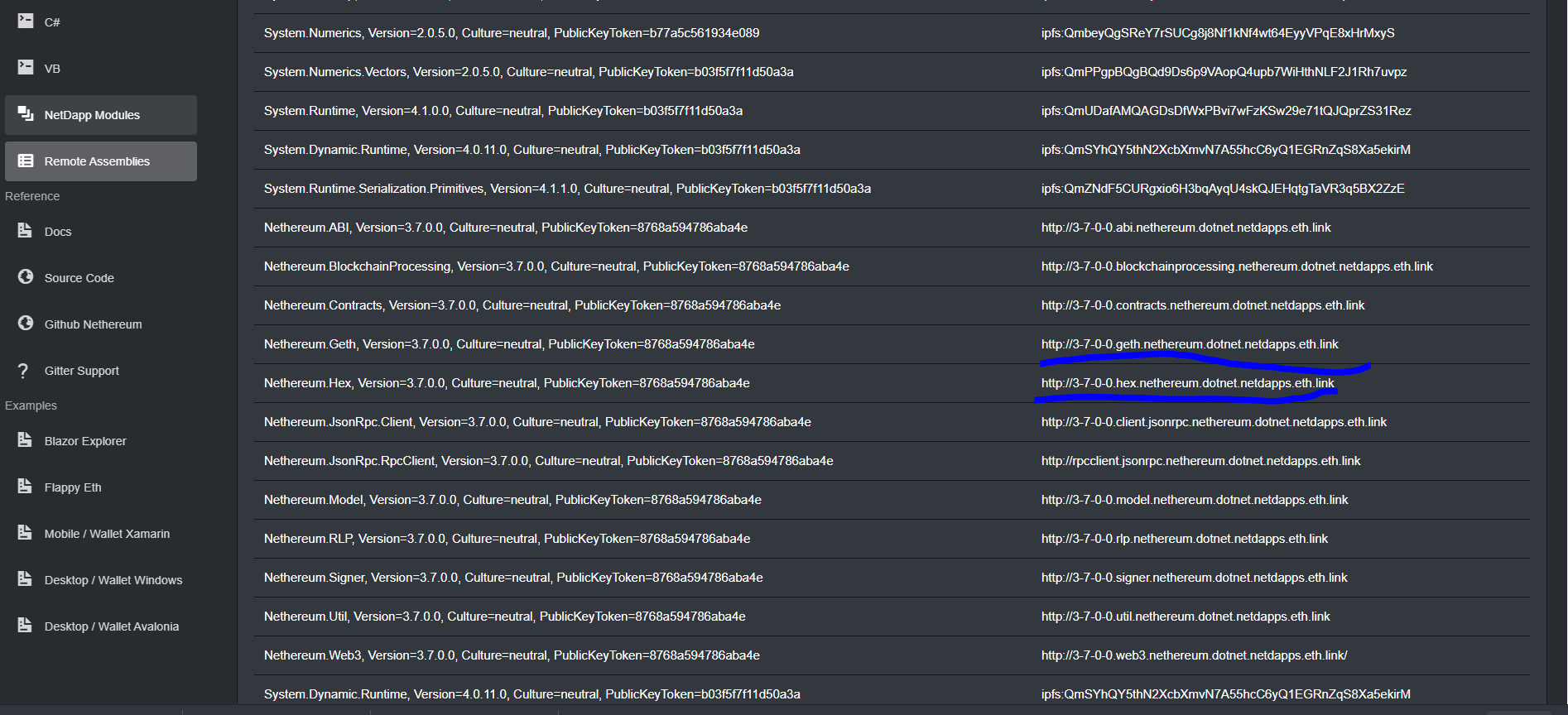Click the Nethereum.Model assembly name

(512, 500)
